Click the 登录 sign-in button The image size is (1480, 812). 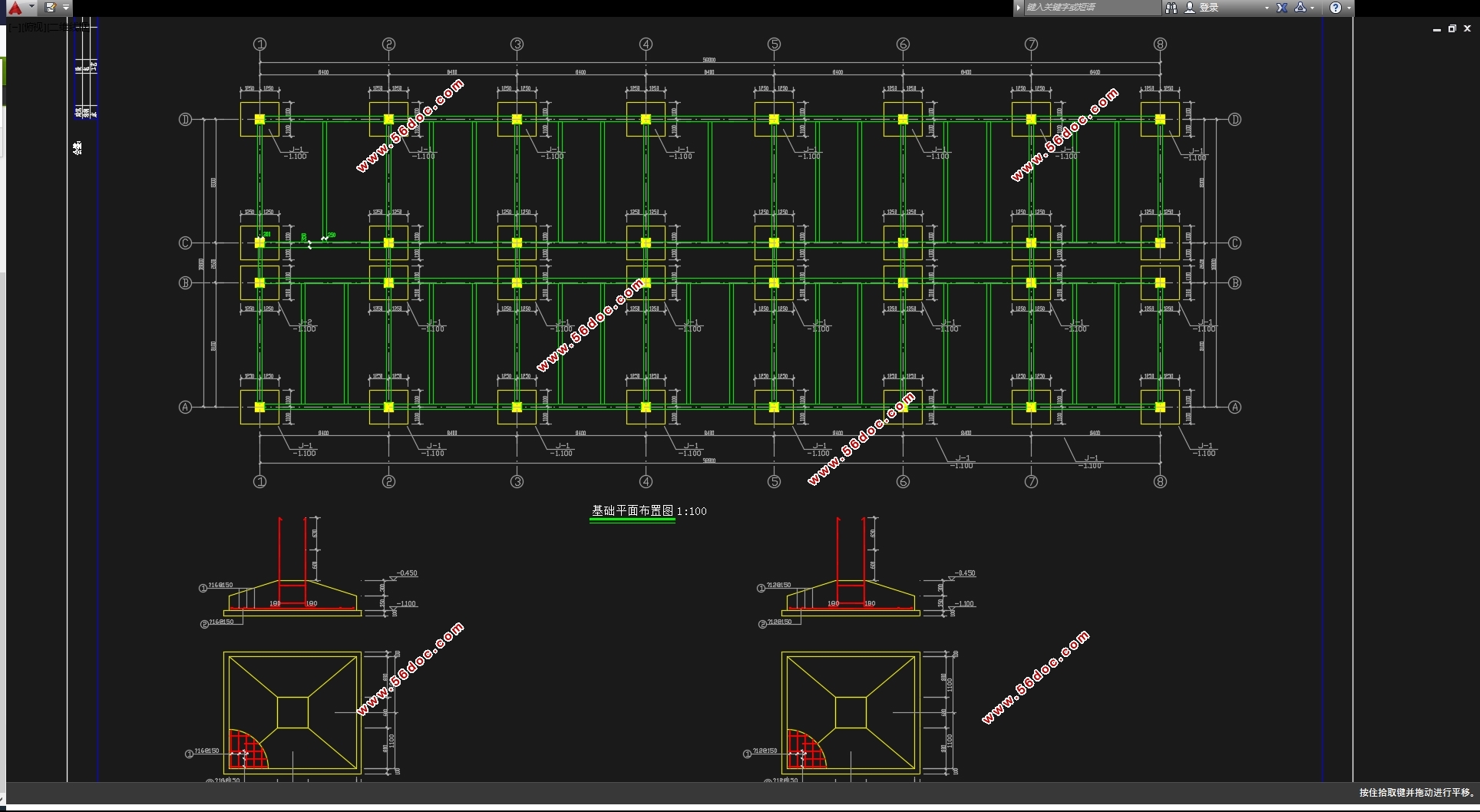1209,8
